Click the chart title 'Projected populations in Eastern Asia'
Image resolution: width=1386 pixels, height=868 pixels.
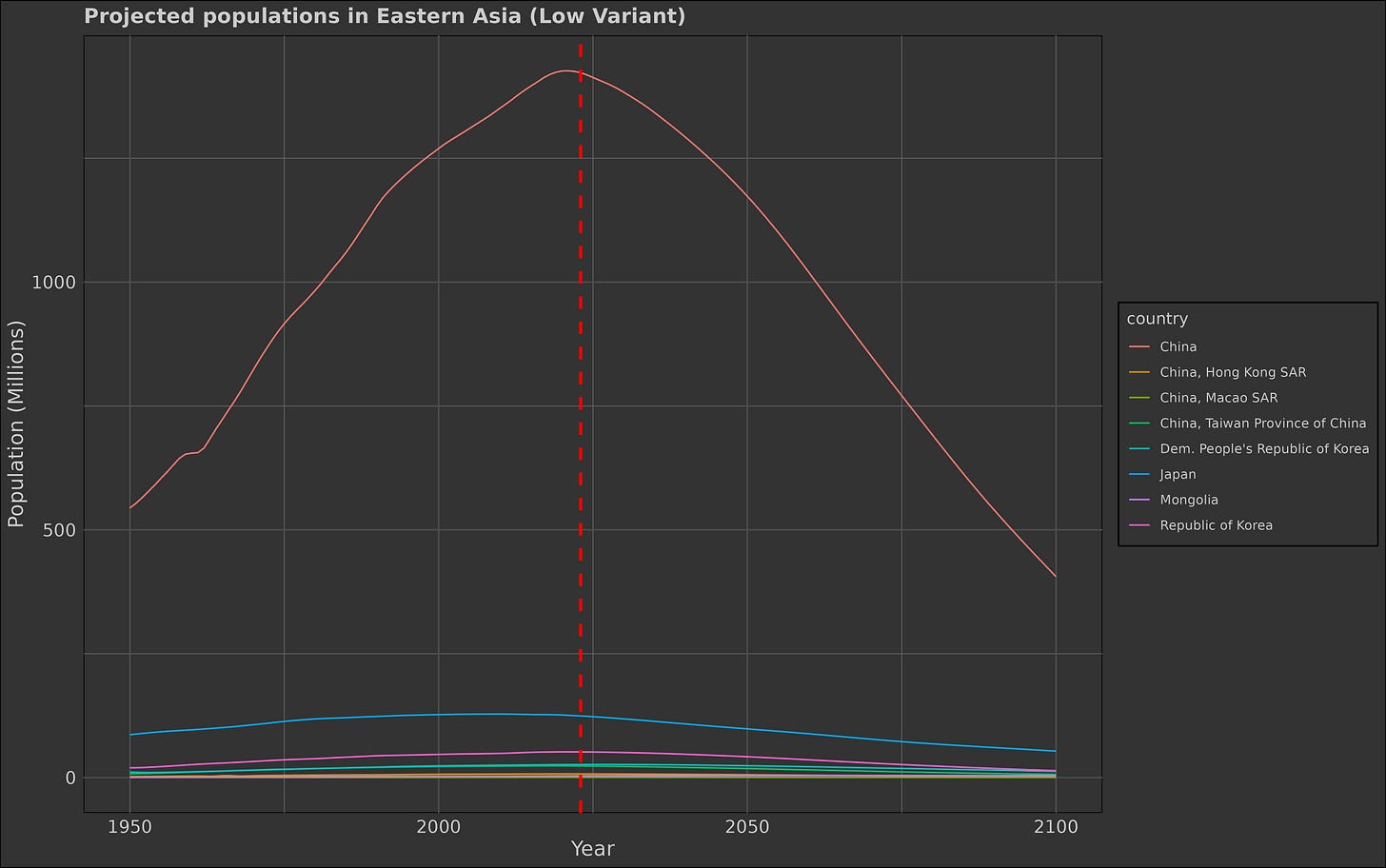pos(385,16)
